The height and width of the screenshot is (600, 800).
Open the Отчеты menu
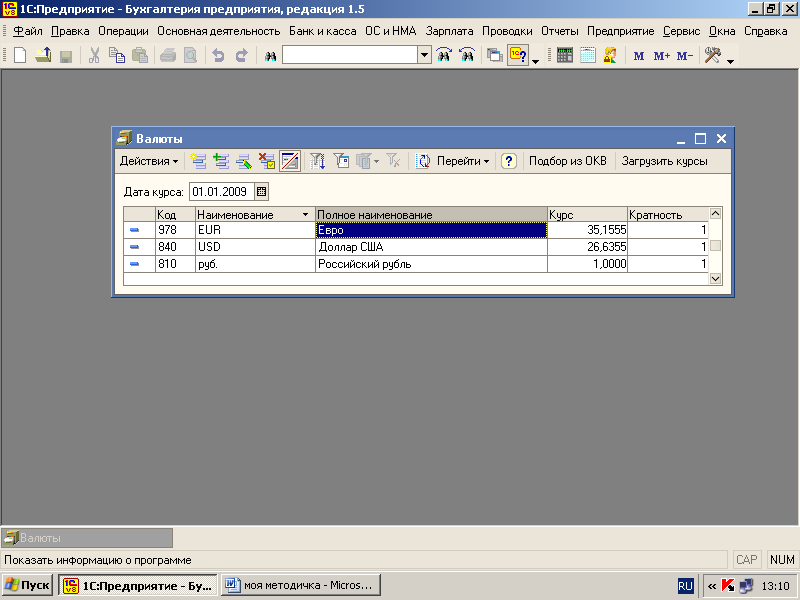[560, 31]
